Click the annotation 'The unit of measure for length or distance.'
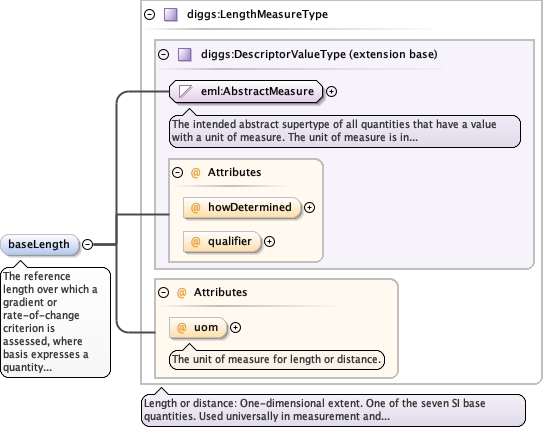544x430 pixels. (x=277, y=360)
